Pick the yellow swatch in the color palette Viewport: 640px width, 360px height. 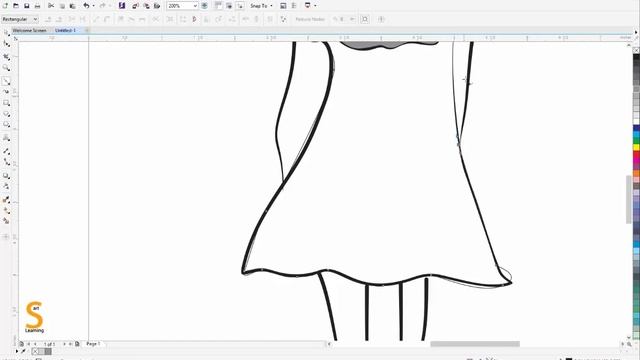click(636, 147)
